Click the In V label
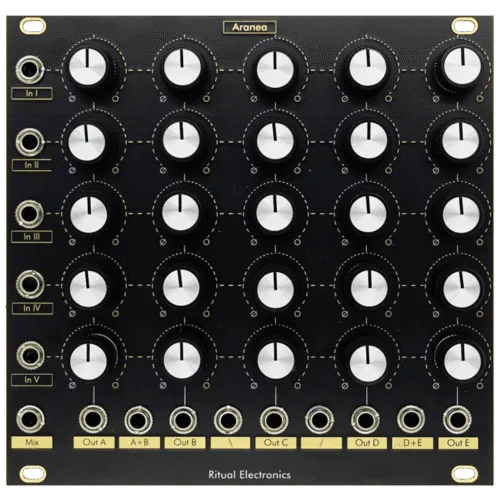The image size is (500, 500). coord(32,380)
